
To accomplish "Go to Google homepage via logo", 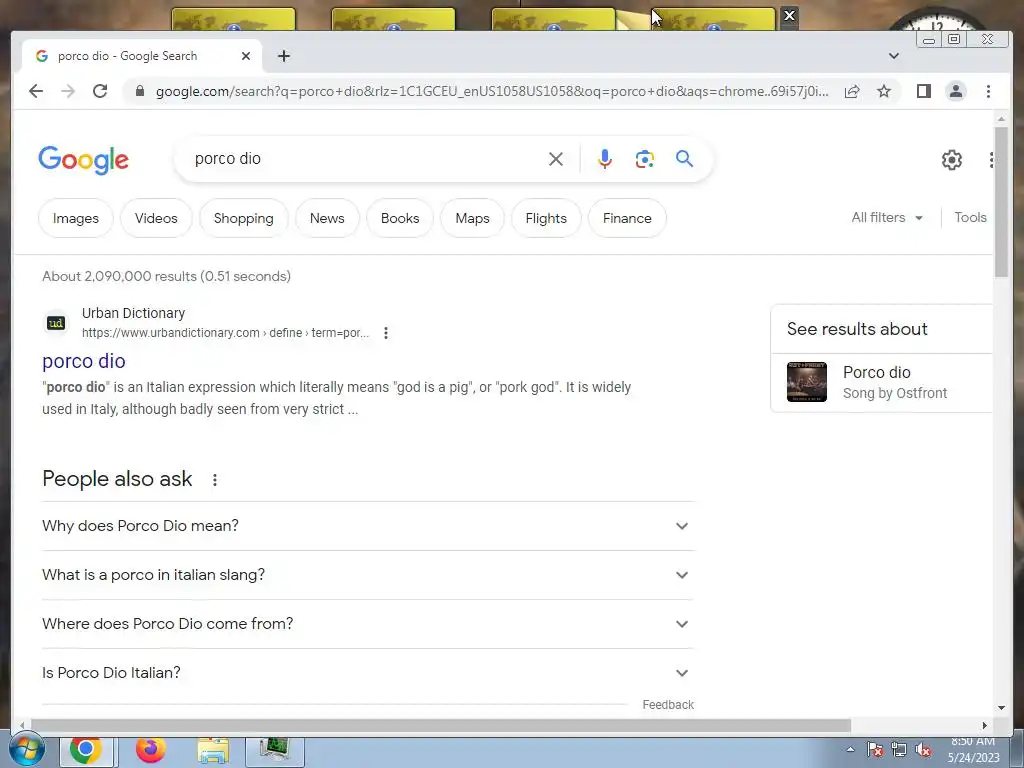I will [x=84, y=160].
